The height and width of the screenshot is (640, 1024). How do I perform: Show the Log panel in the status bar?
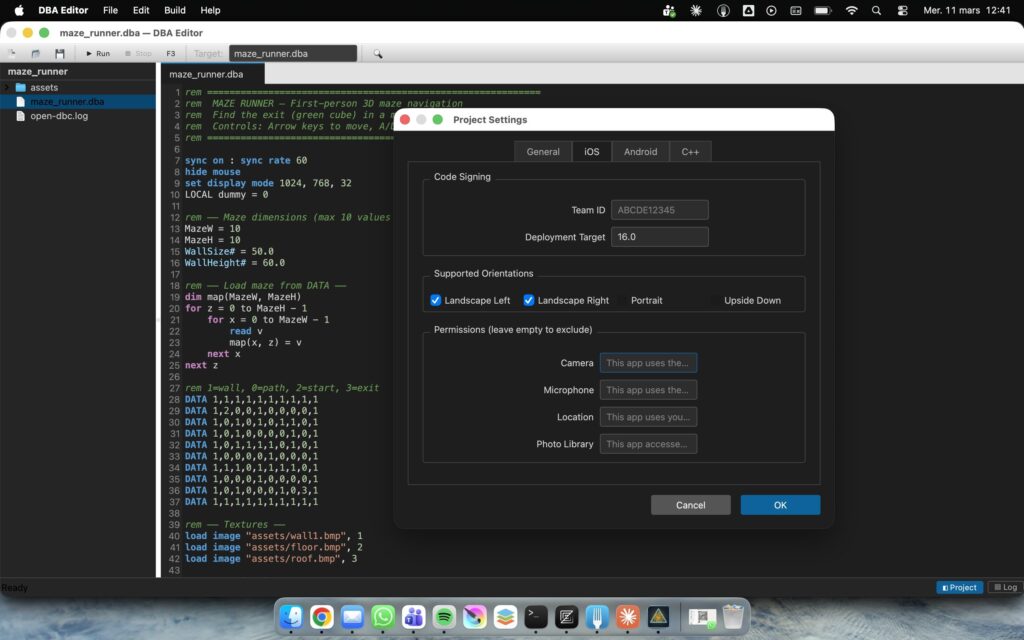[x=1005, y=587]
